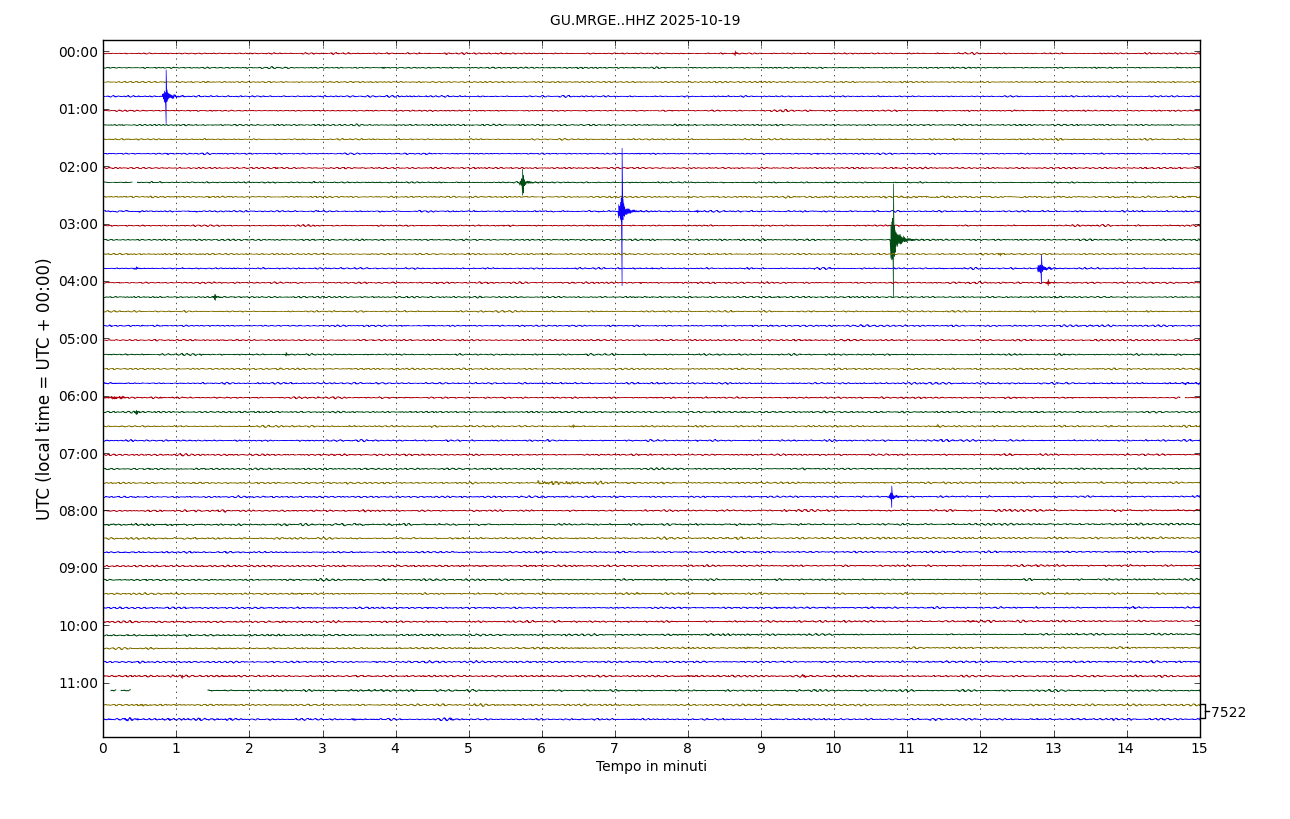Select the x-axis tick label 15
This screenshot has height=819, width=1290.
pos(1199,749)
